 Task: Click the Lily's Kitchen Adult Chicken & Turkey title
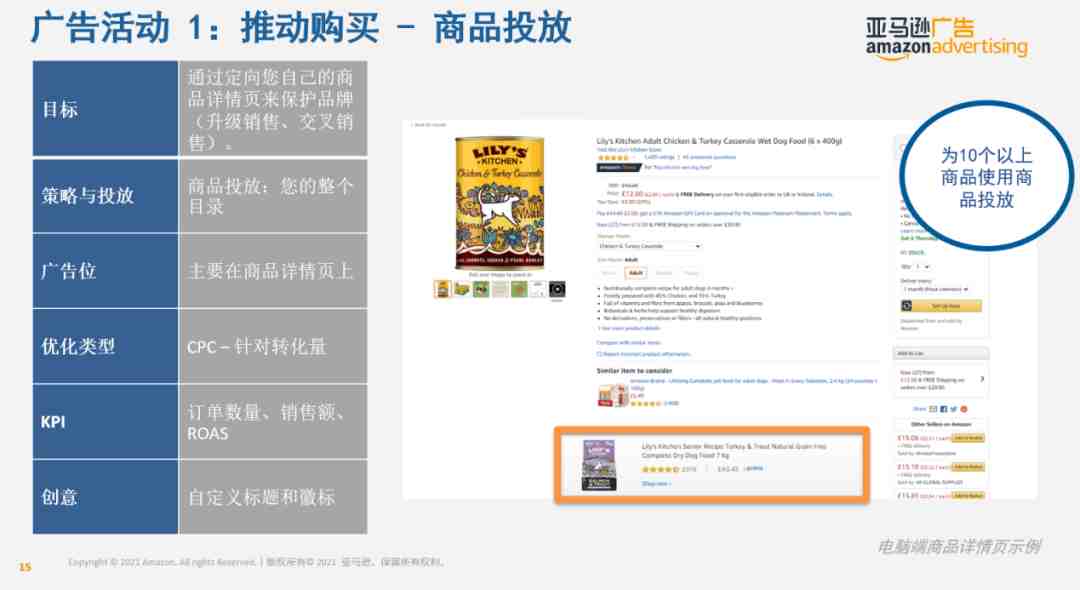(718, 141)
